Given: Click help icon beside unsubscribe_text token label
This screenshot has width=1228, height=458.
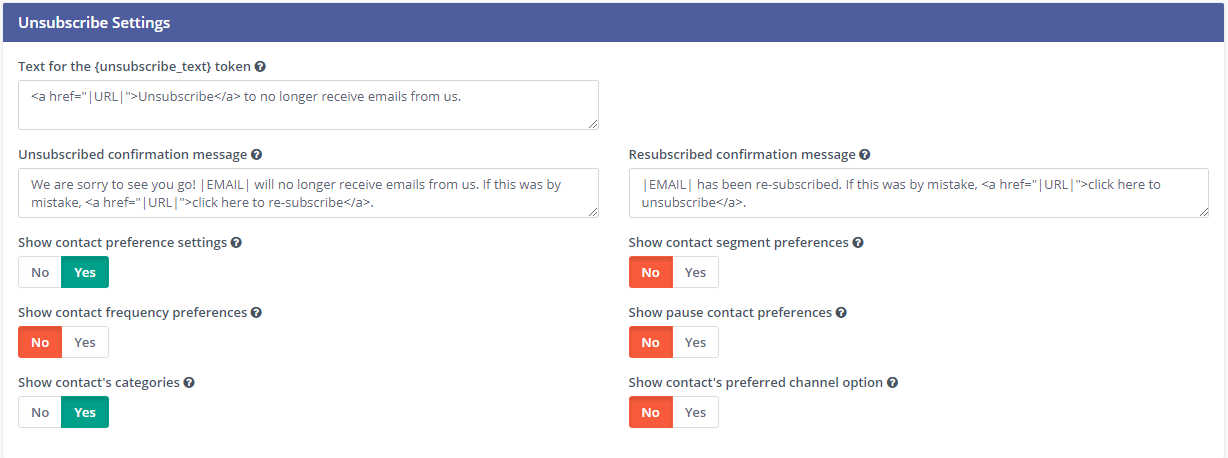Looking at the screenshot, I should click(260, 66).
